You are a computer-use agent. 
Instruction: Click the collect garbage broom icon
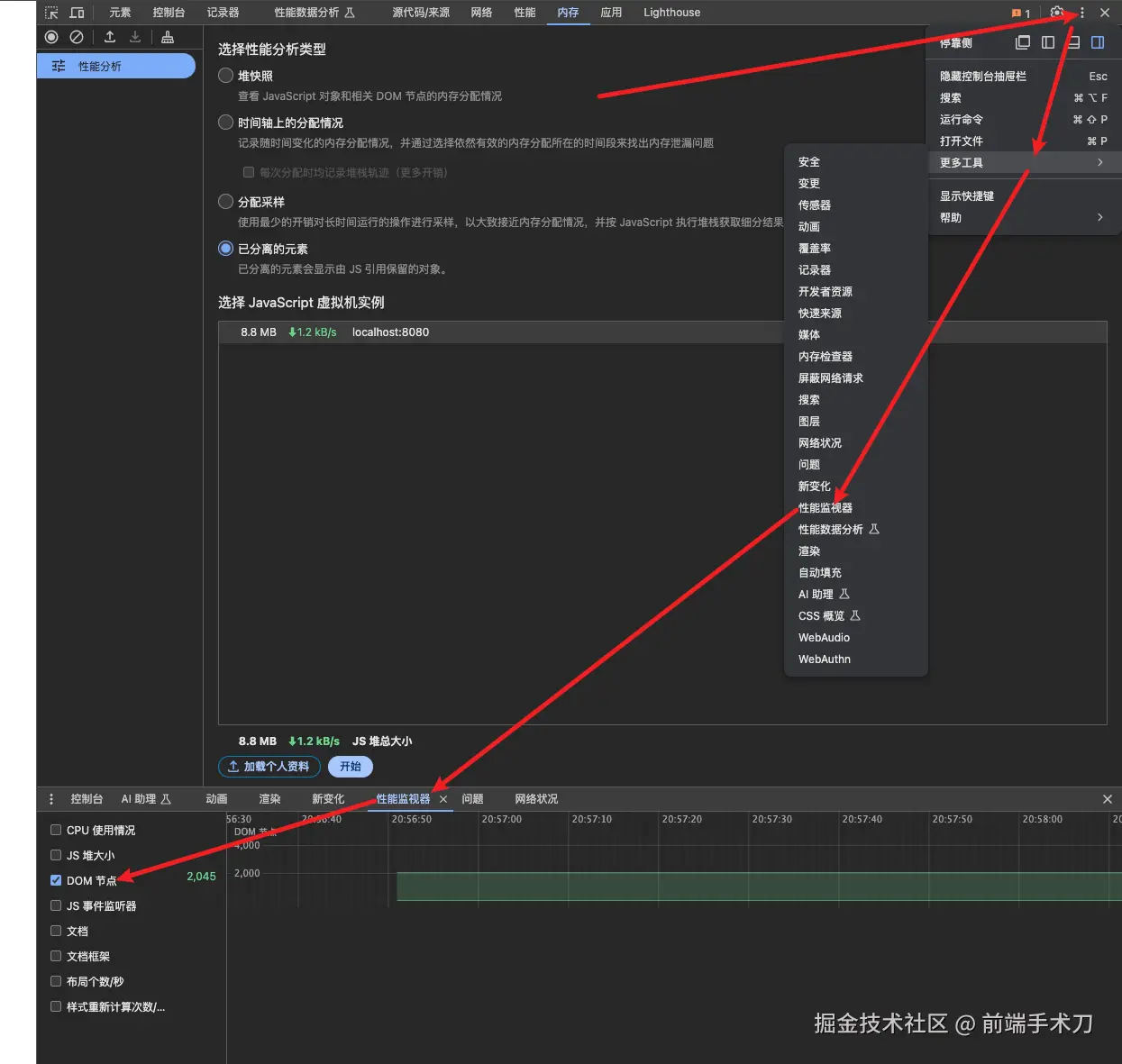pyautogui.click(x=168, y=37)
